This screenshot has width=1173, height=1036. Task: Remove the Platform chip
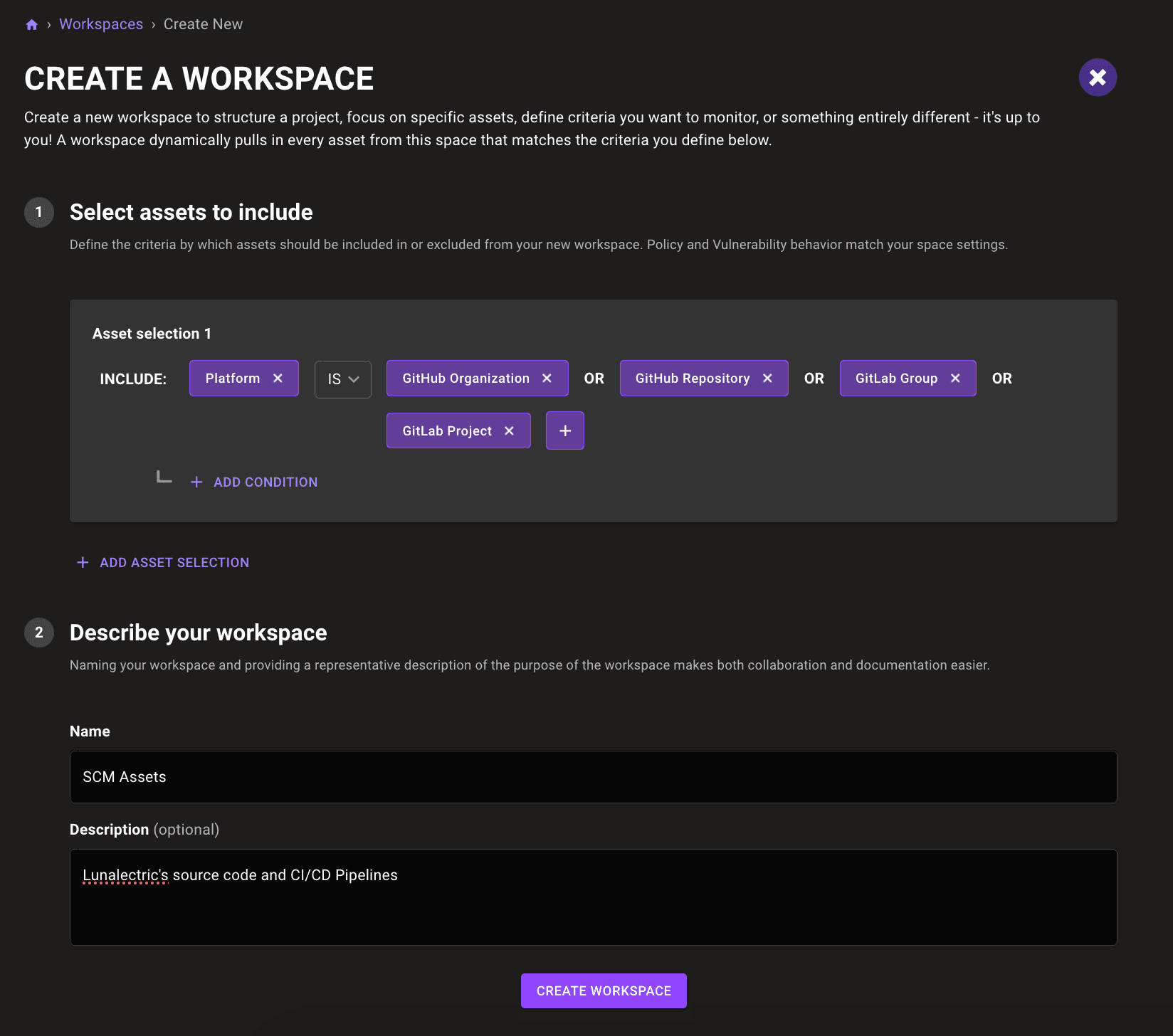(278, 378)
